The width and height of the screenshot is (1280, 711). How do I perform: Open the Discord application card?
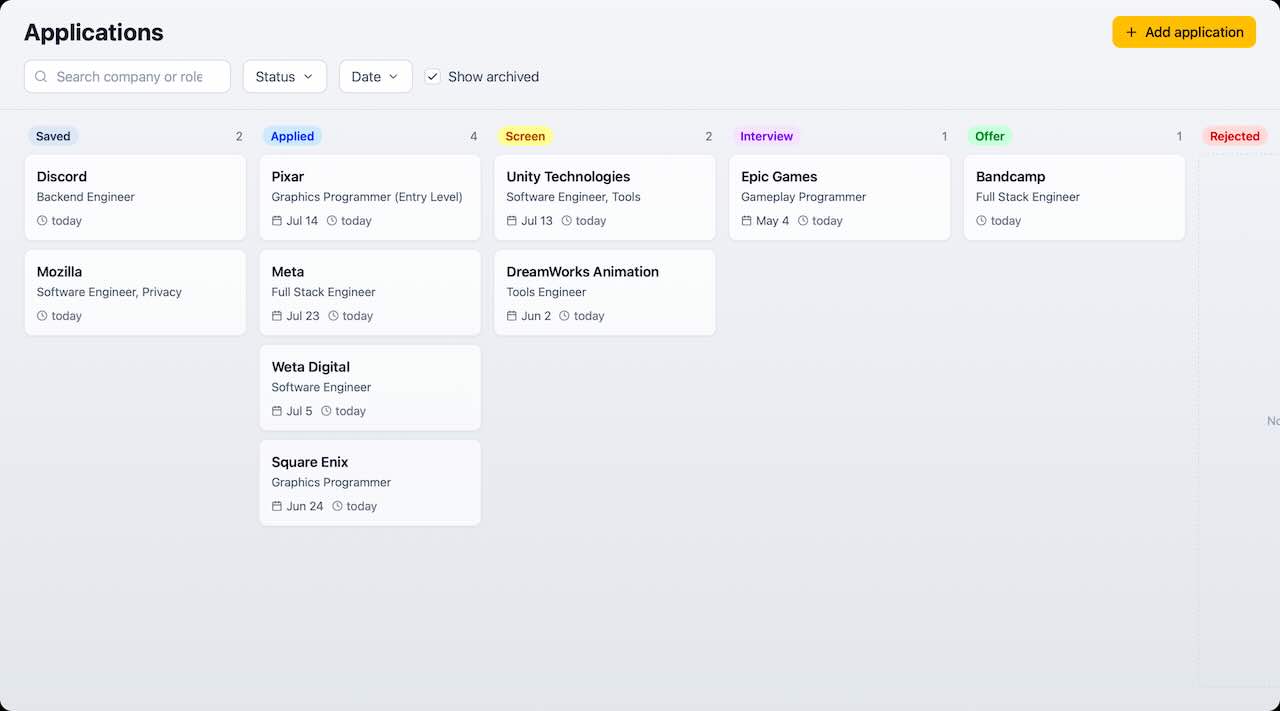(135, 197)
